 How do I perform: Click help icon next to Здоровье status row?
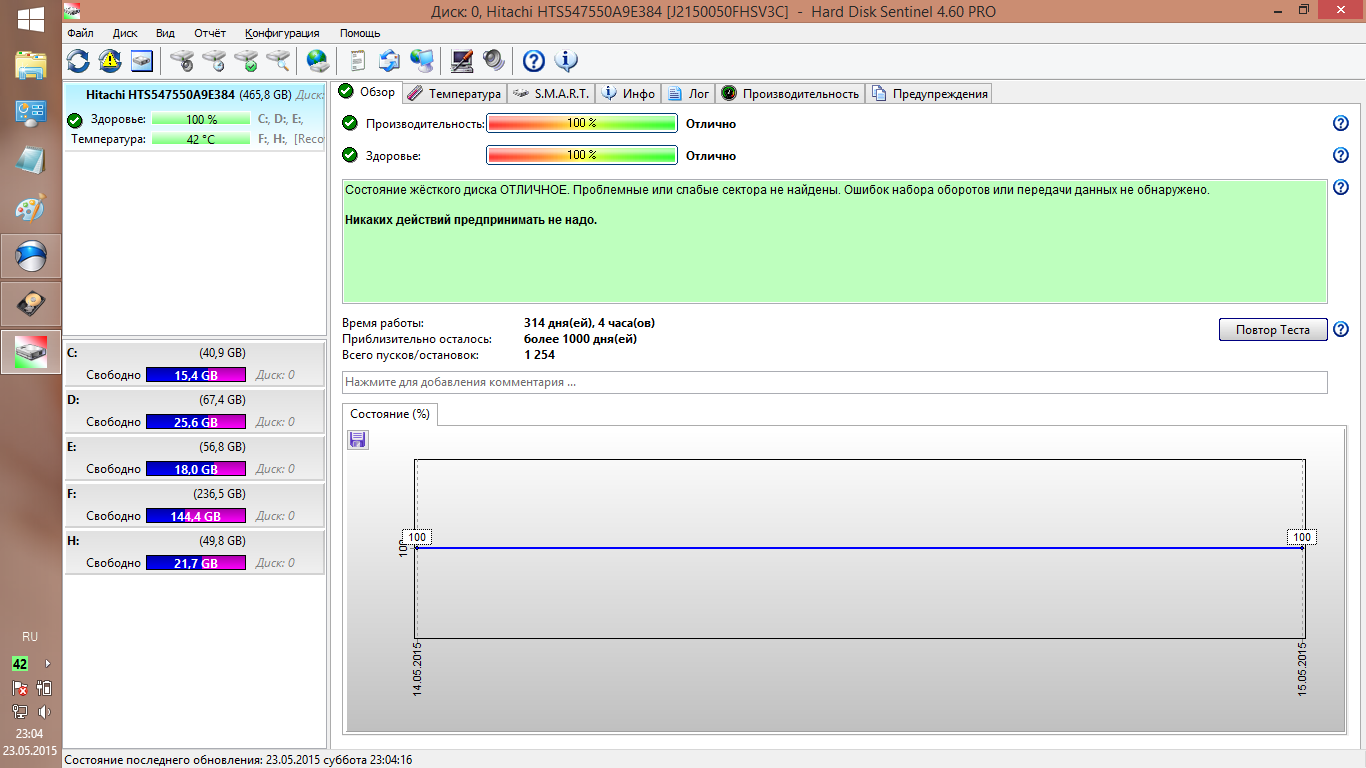1341,155
